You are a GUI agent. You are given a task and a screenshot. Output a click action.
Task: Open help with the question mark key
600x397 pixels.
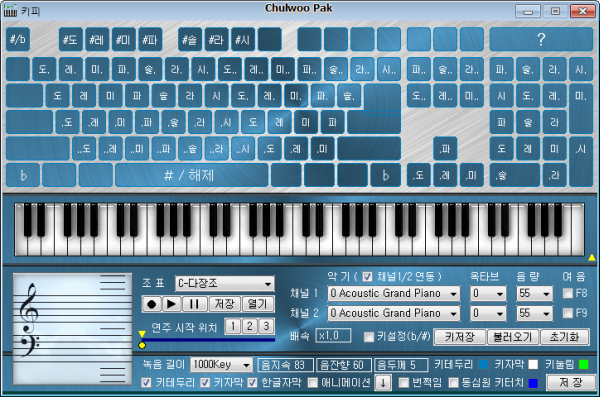pos(541,39)
